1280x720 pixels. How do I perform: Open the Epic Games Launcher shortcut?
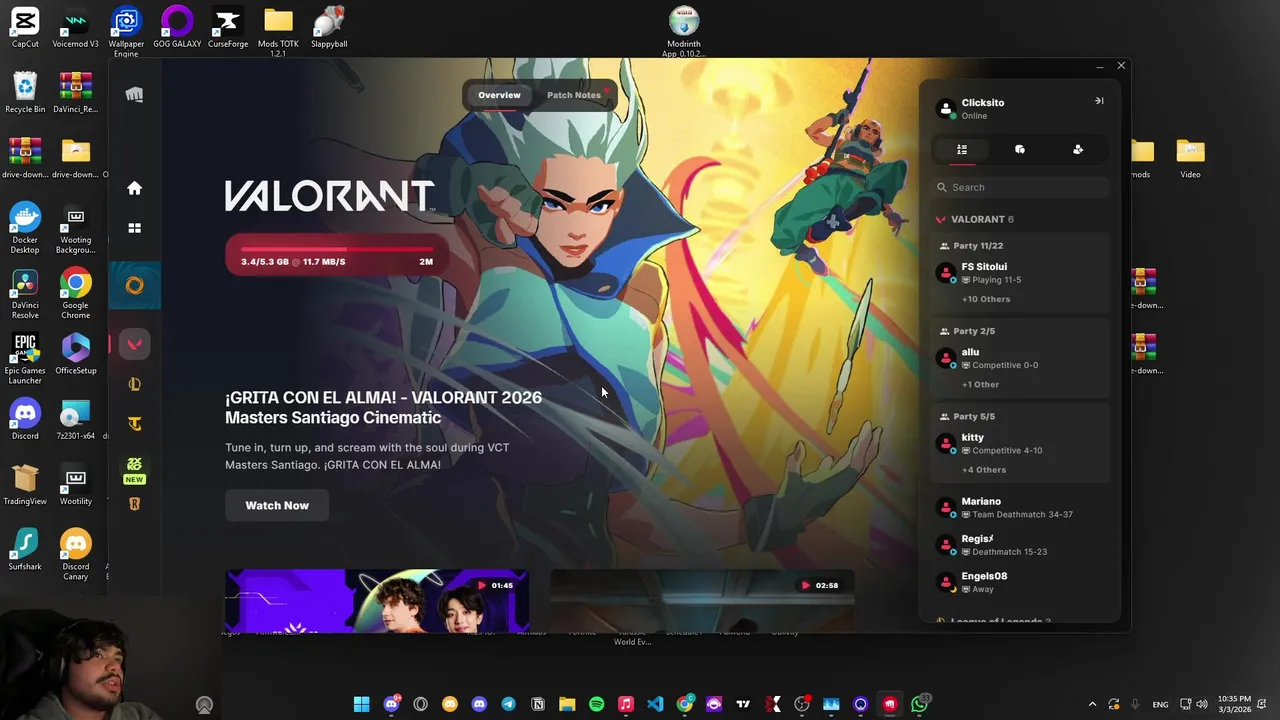[25, 358]
